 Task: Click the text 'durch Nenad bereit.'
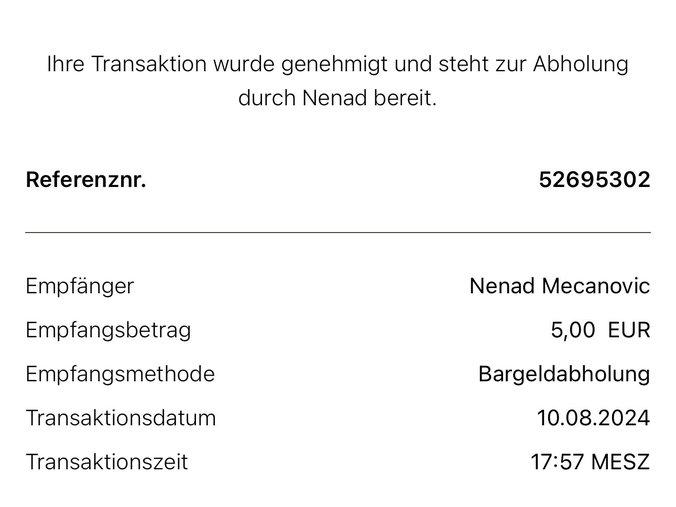click(337, 101)
